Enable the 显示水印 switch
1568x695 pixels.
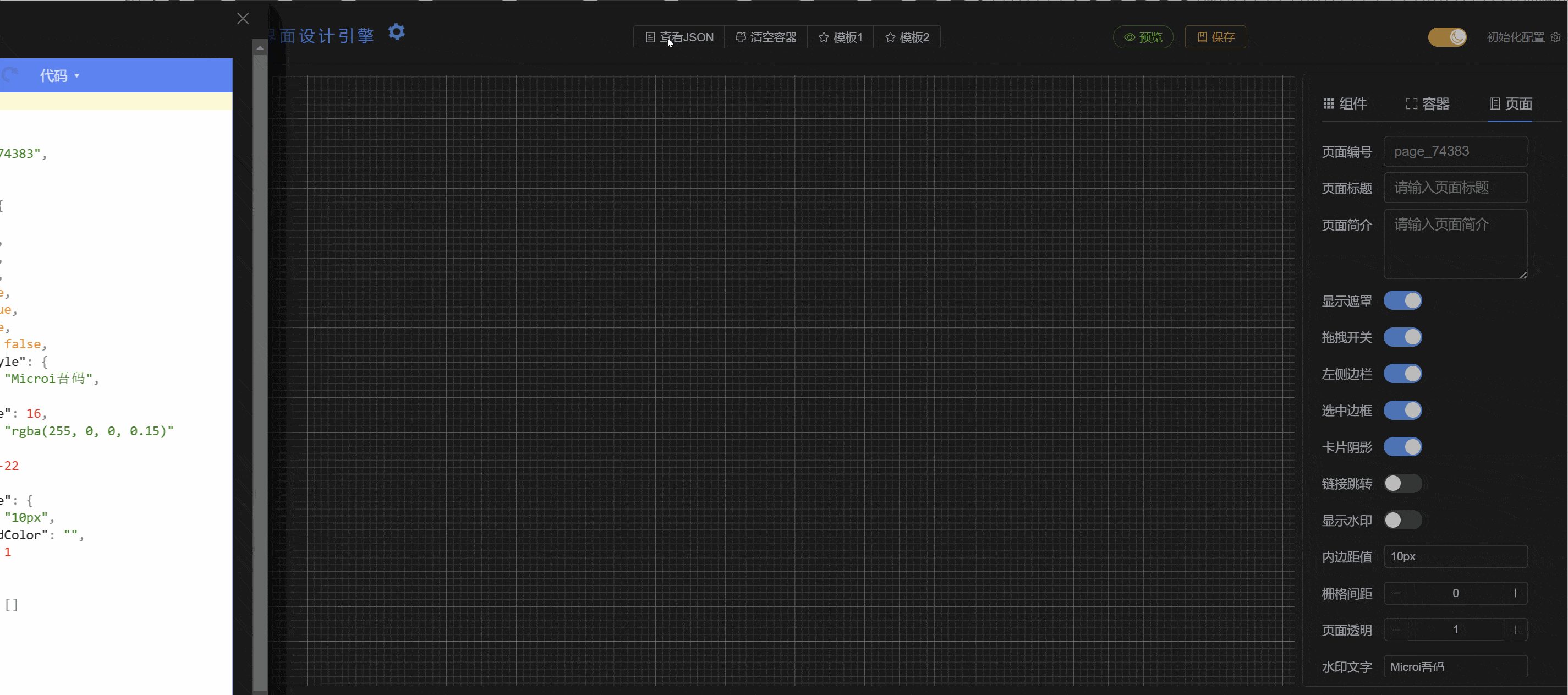pos(1402,521)
